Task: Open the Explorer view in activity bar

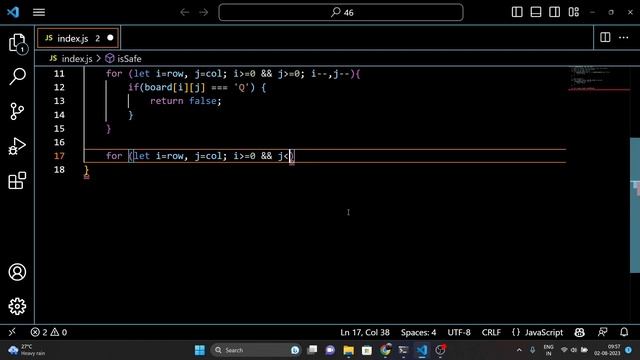Action: coord(17,42)
